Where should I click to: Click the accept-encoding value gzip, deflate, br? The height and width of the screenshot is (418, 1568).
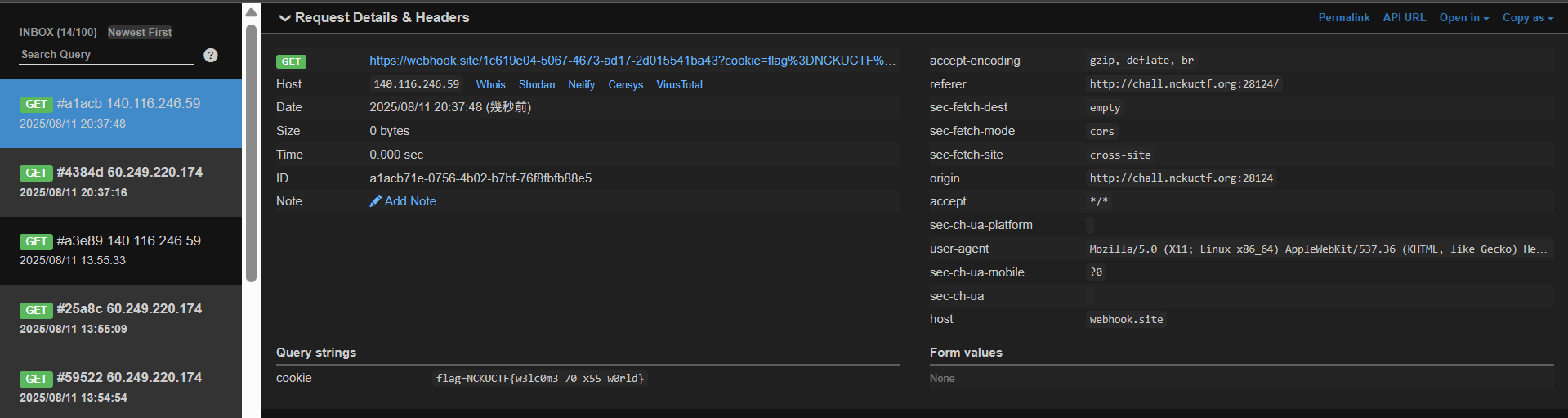pos(1141,61)
